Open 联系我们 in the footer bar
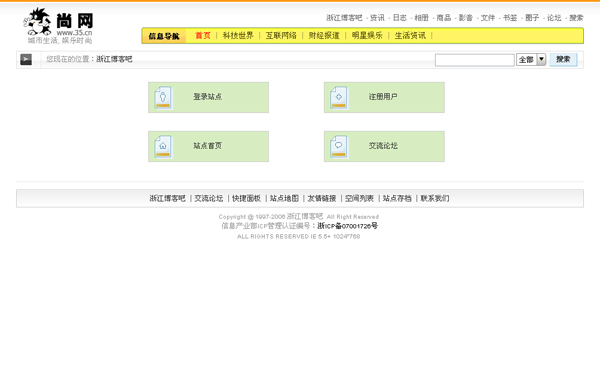The image size is (600, 370). point(435,198)
